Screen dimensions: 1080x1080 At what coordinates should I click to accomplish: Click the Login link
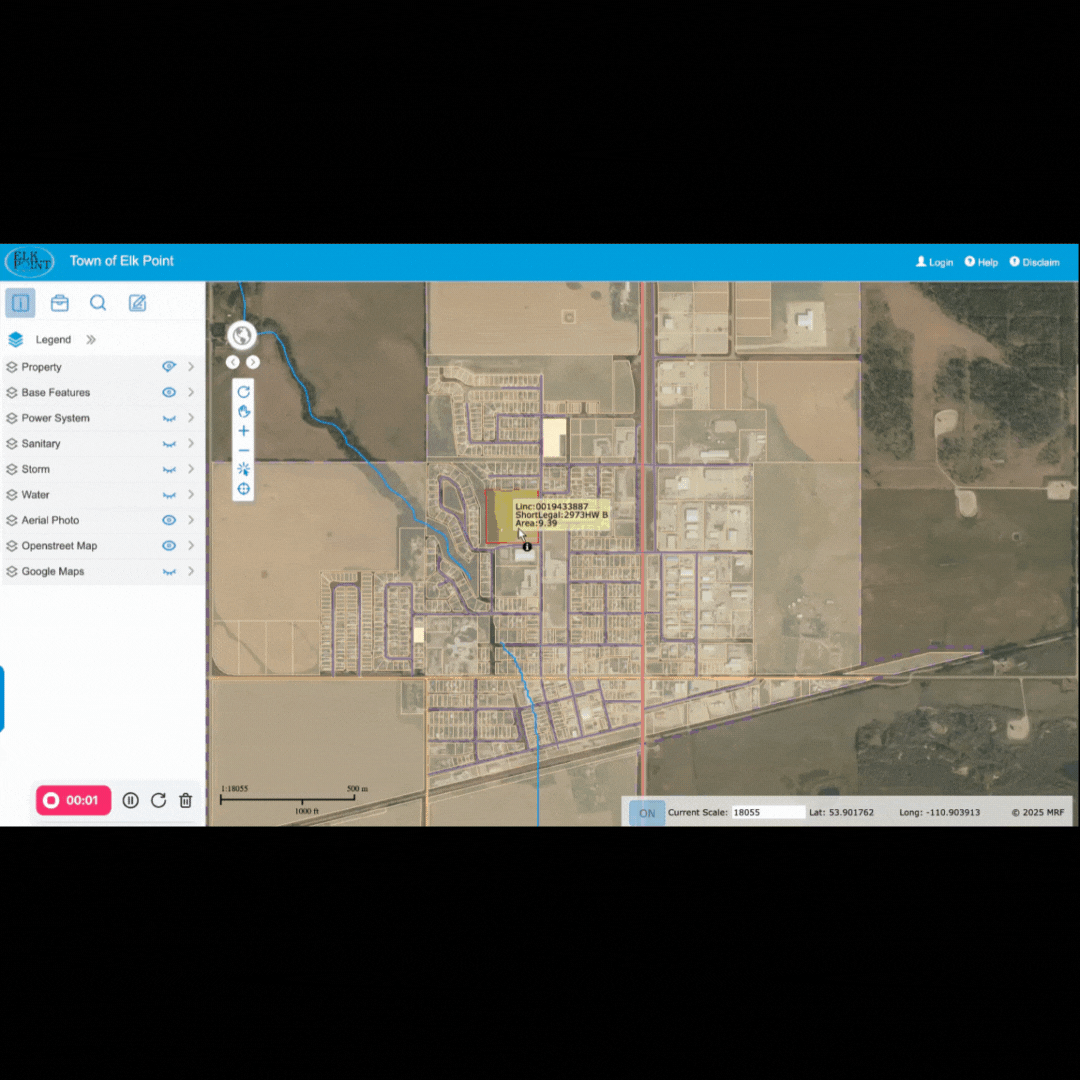934,262
